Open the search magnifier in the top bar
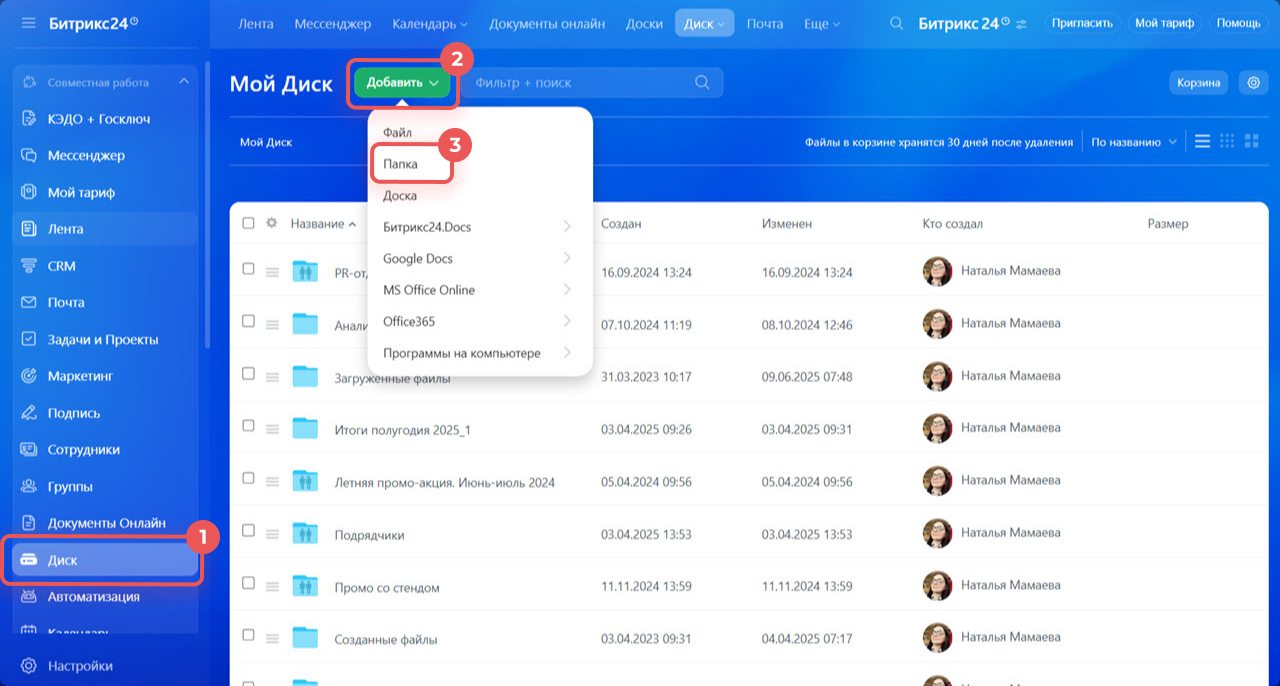 pyautogui.click(x=897, y=23)
